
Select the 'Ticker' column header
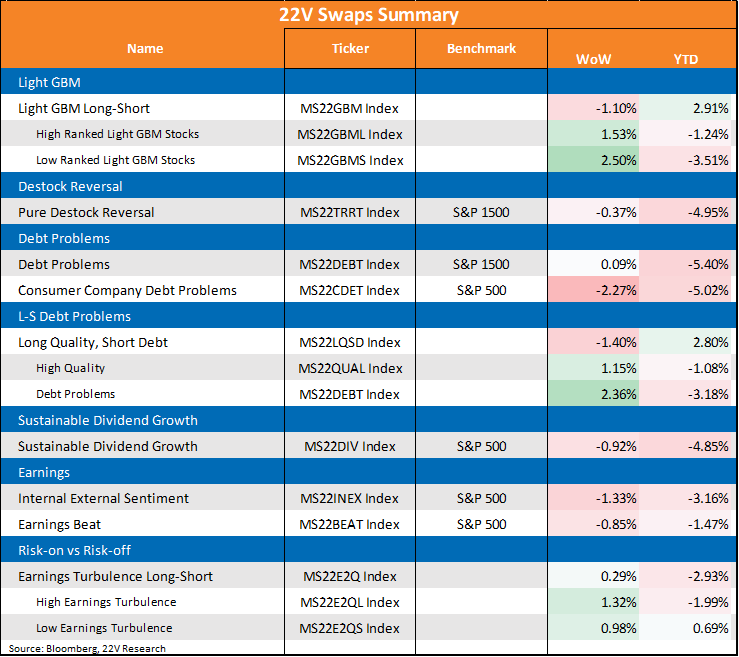[350, 49]
